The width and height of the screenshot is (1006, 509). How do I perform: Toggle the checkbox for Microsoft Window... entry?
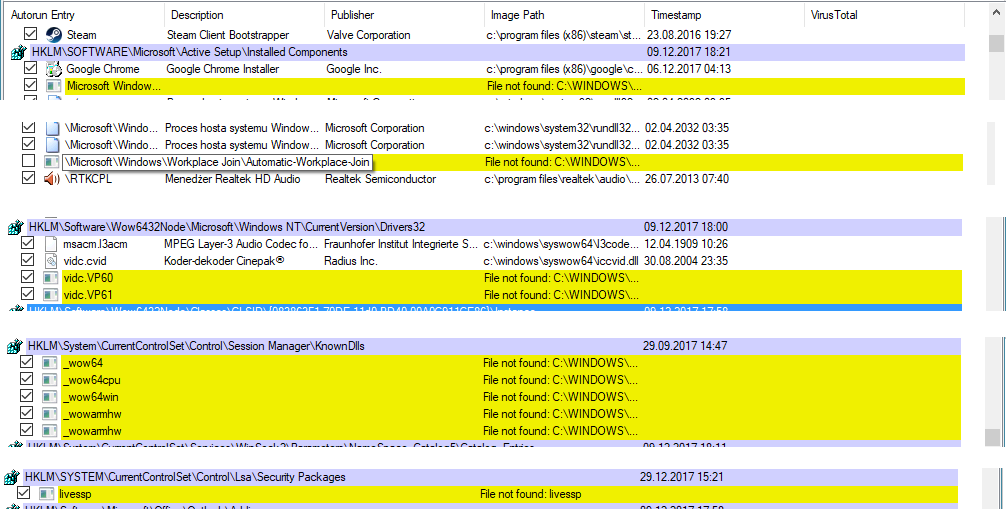coord(30,84)
